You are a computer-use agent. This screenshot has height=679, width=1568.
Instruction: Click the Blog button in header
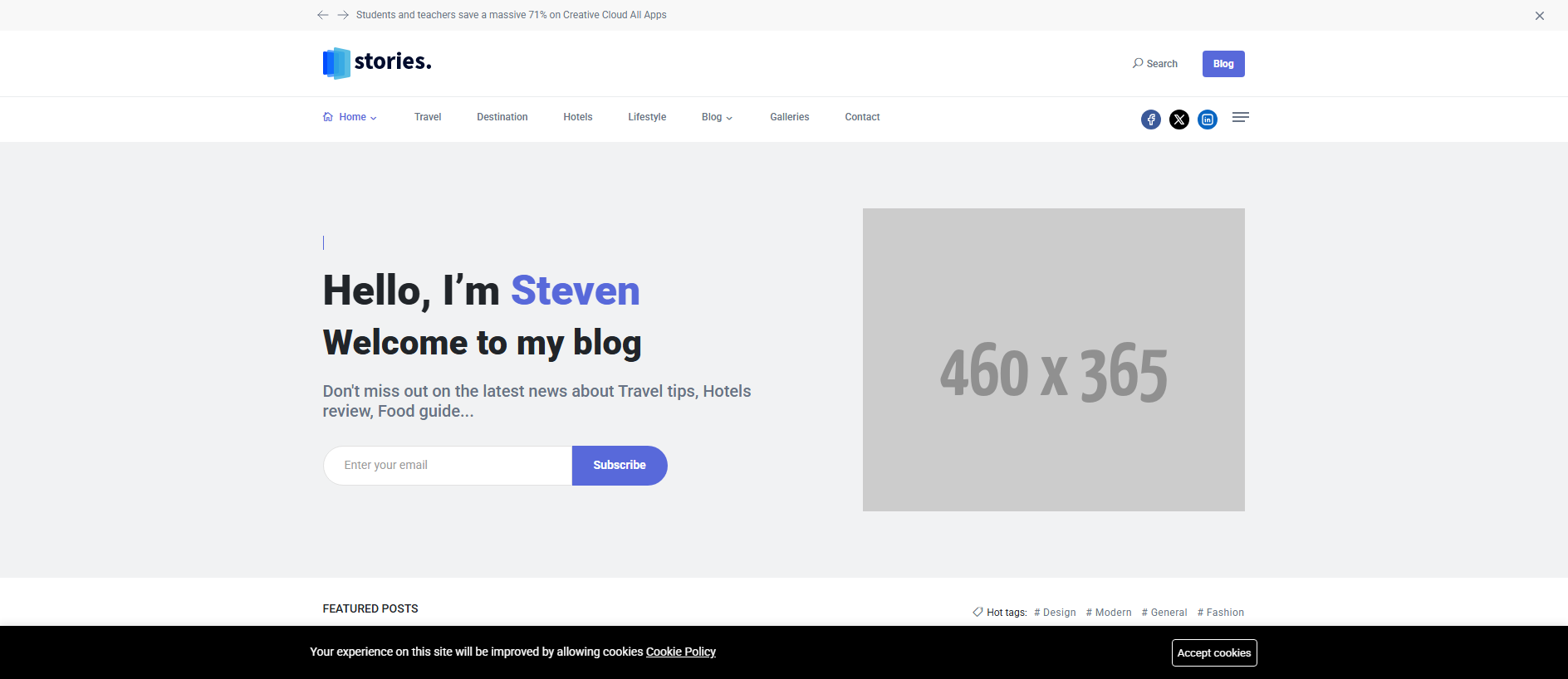tap(1223, 64)
